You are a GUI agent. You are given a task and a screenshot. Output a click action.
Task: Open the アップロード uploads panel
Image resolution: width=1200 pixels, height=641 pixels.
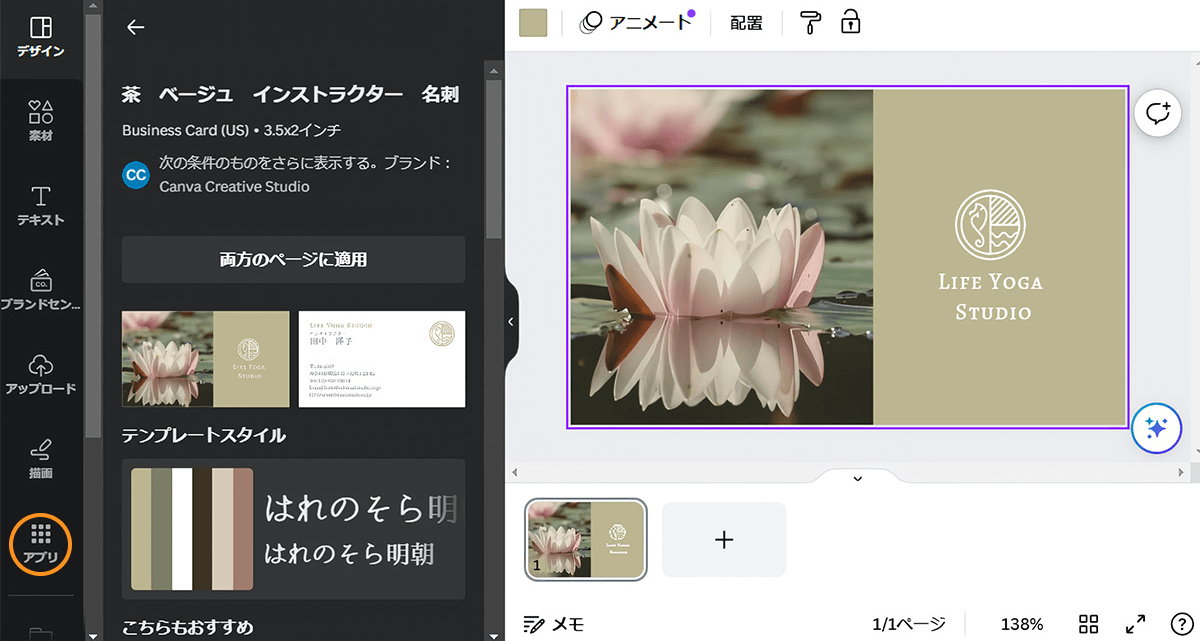pyautogui.click(x=41, y=374)
